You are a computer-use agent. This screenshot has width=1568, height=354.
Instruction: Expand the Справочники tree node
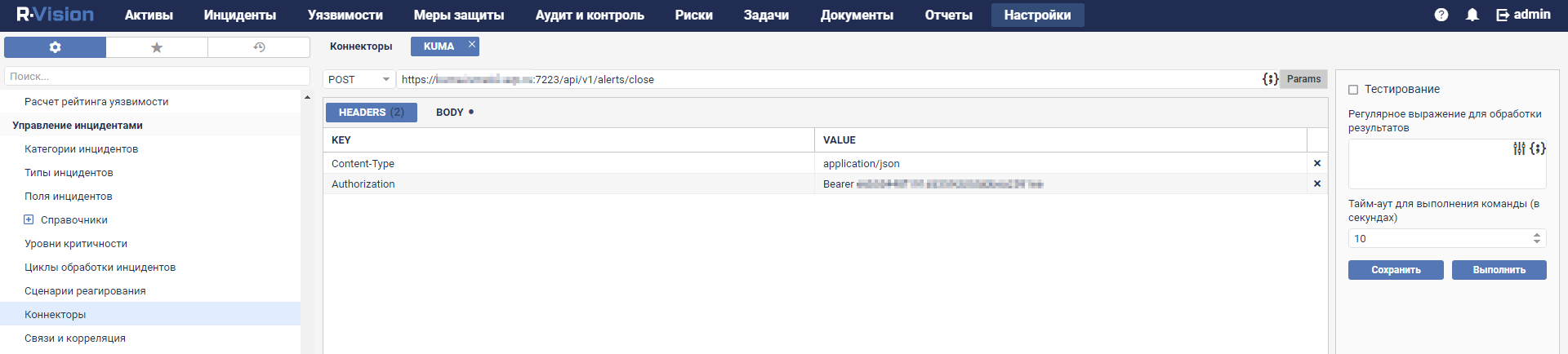point(29,219)
